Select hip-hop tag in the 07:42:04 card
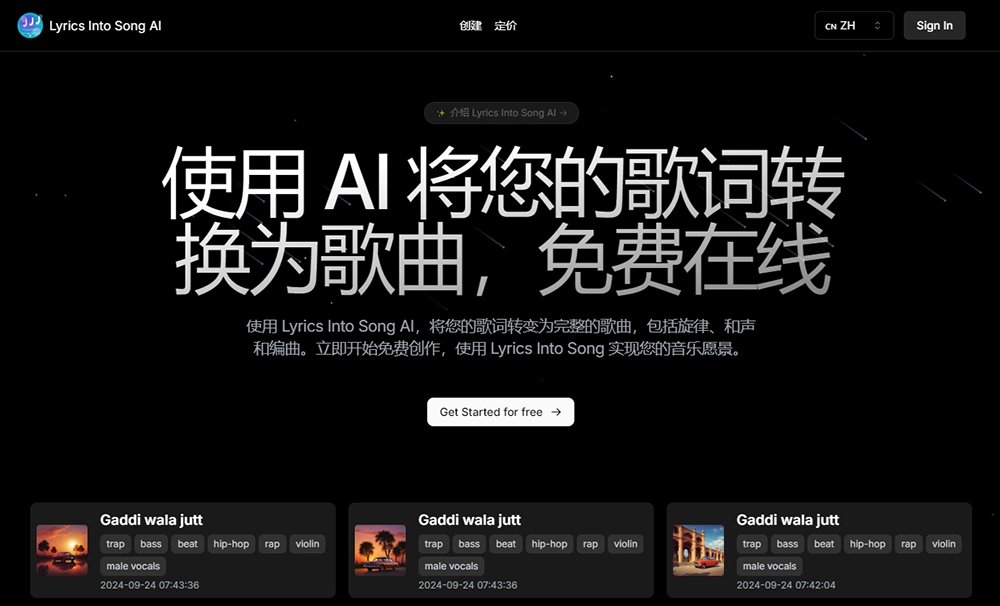 tap(867, 544)
